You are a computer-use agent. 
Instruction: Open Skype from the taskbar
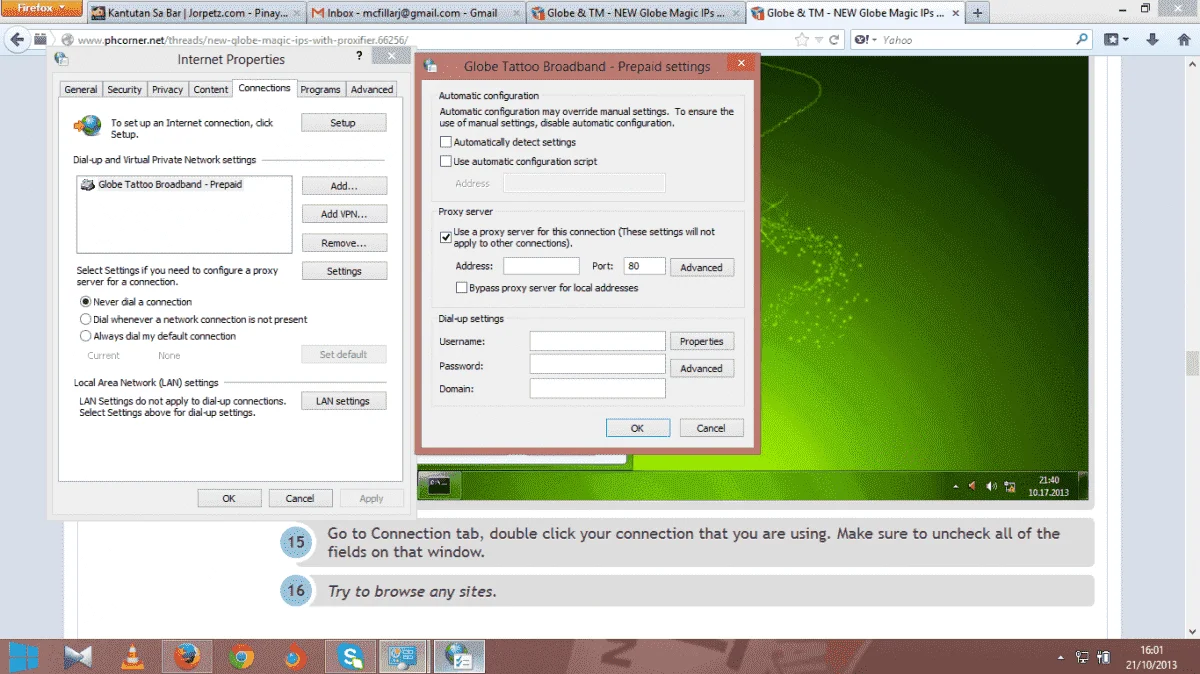tap(350, 657)
